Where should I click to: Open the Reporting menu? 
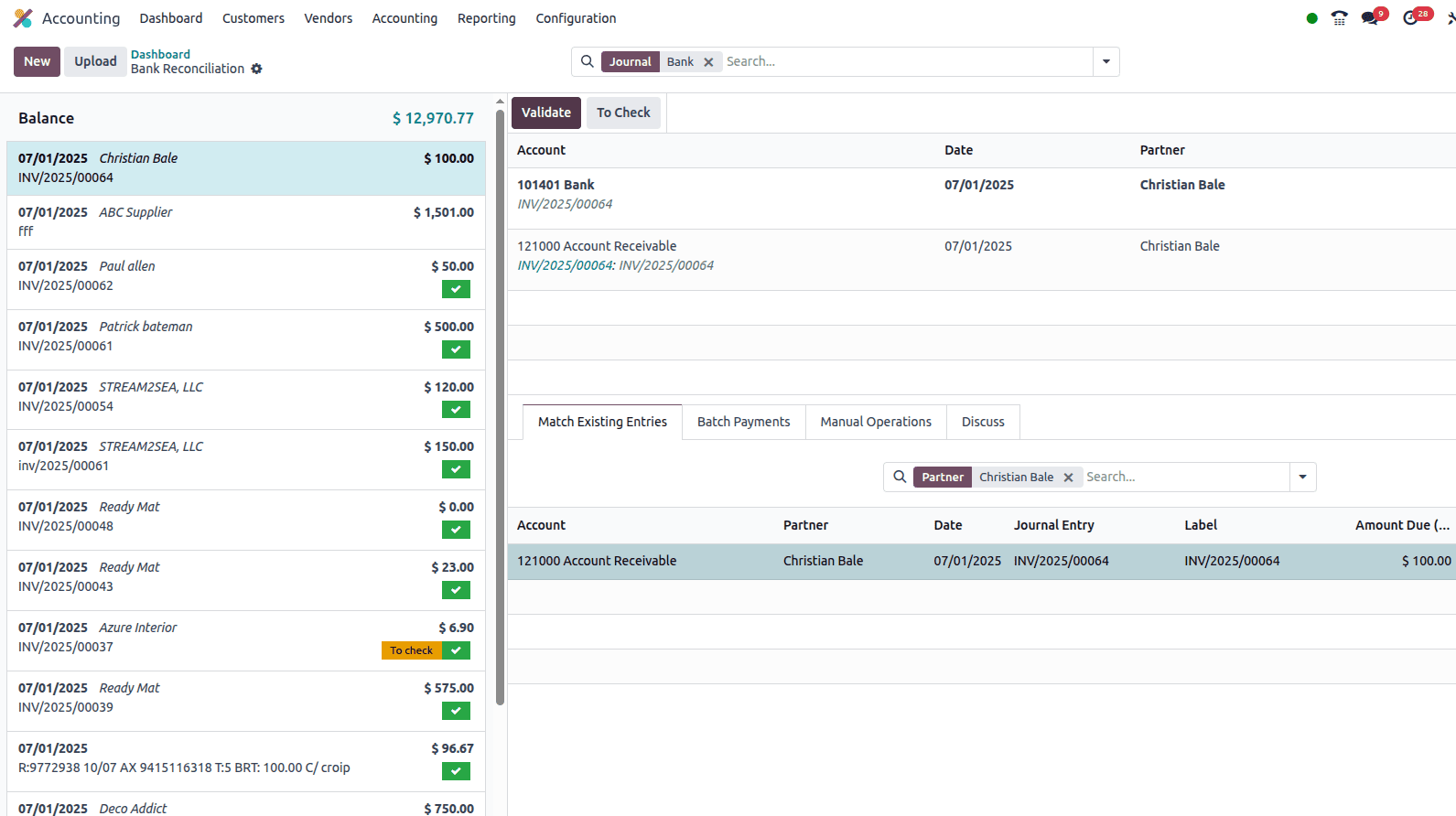(486, 18)
